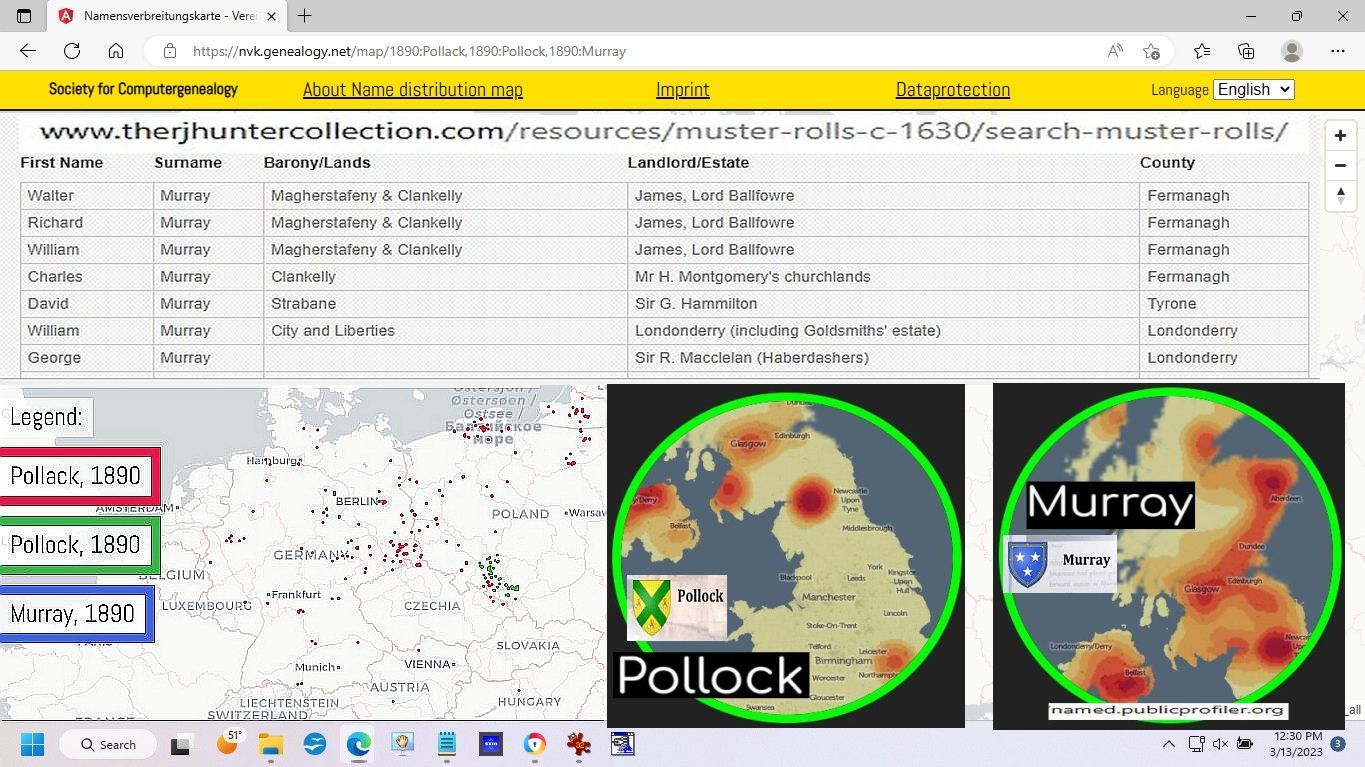Click the Murray heat map thumbnail
This screenshot has height=767, width=1365.
pos(1169,556)
